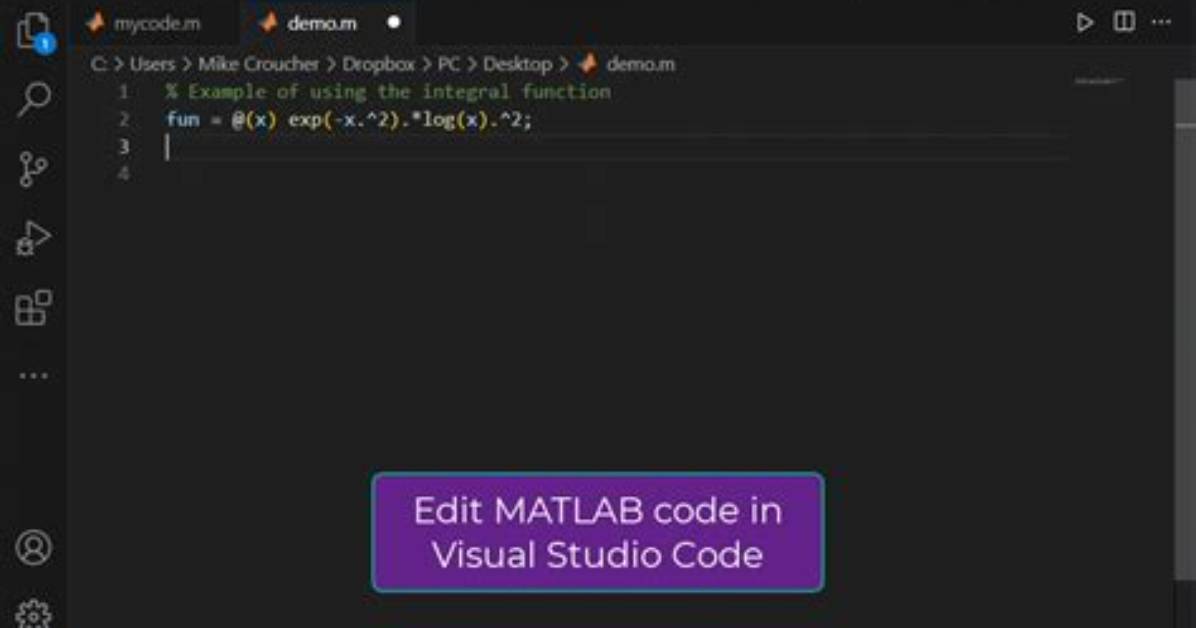The image size is (1196, 628).
Task: Open the C: breadcrumb segment
Action: pyautogui.click(x=98, y=64)
